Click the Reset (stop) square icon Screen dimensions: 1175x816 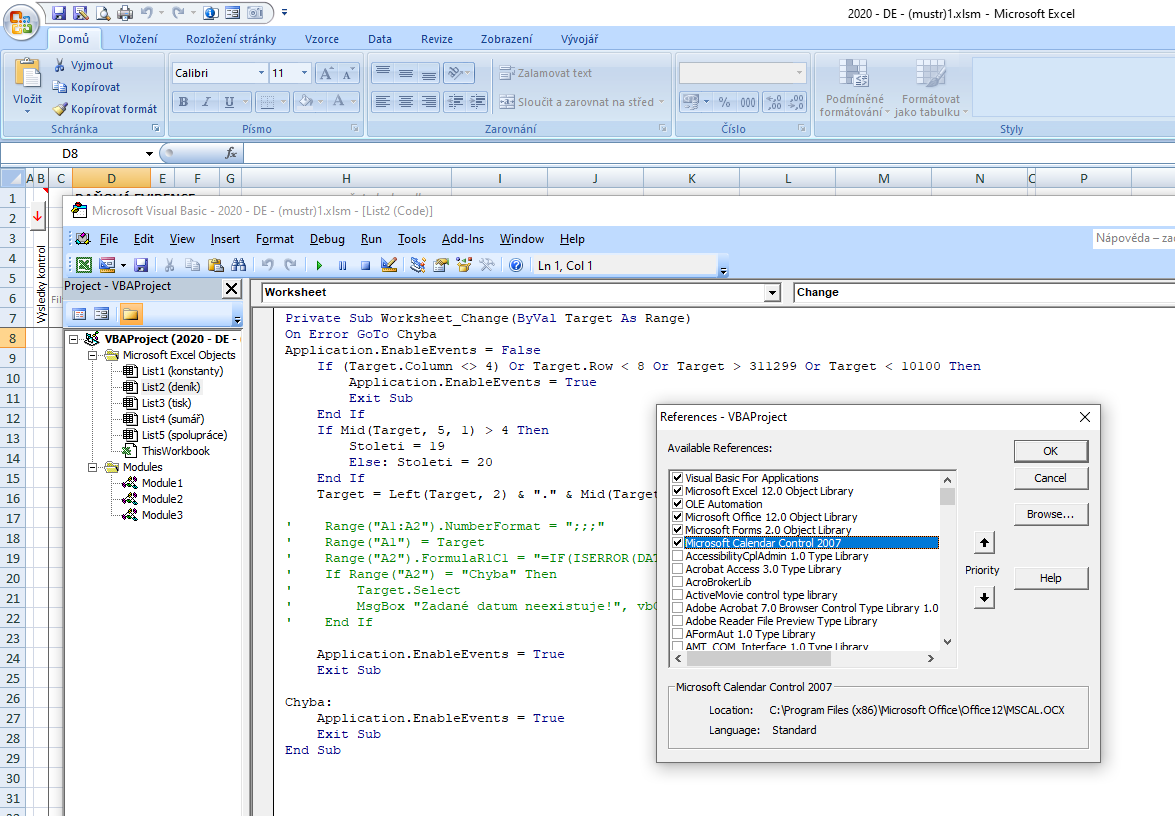[x=365, y=265]
